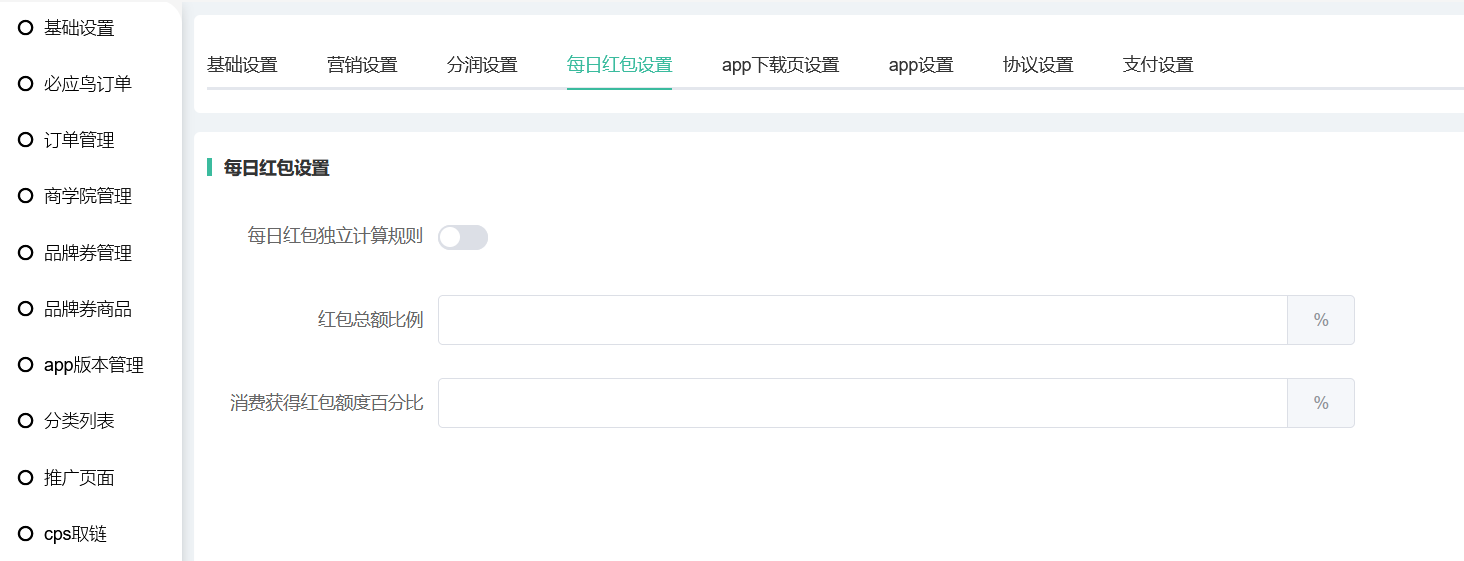Switch to the 营销设置 tab

click(x=362, y=65)
